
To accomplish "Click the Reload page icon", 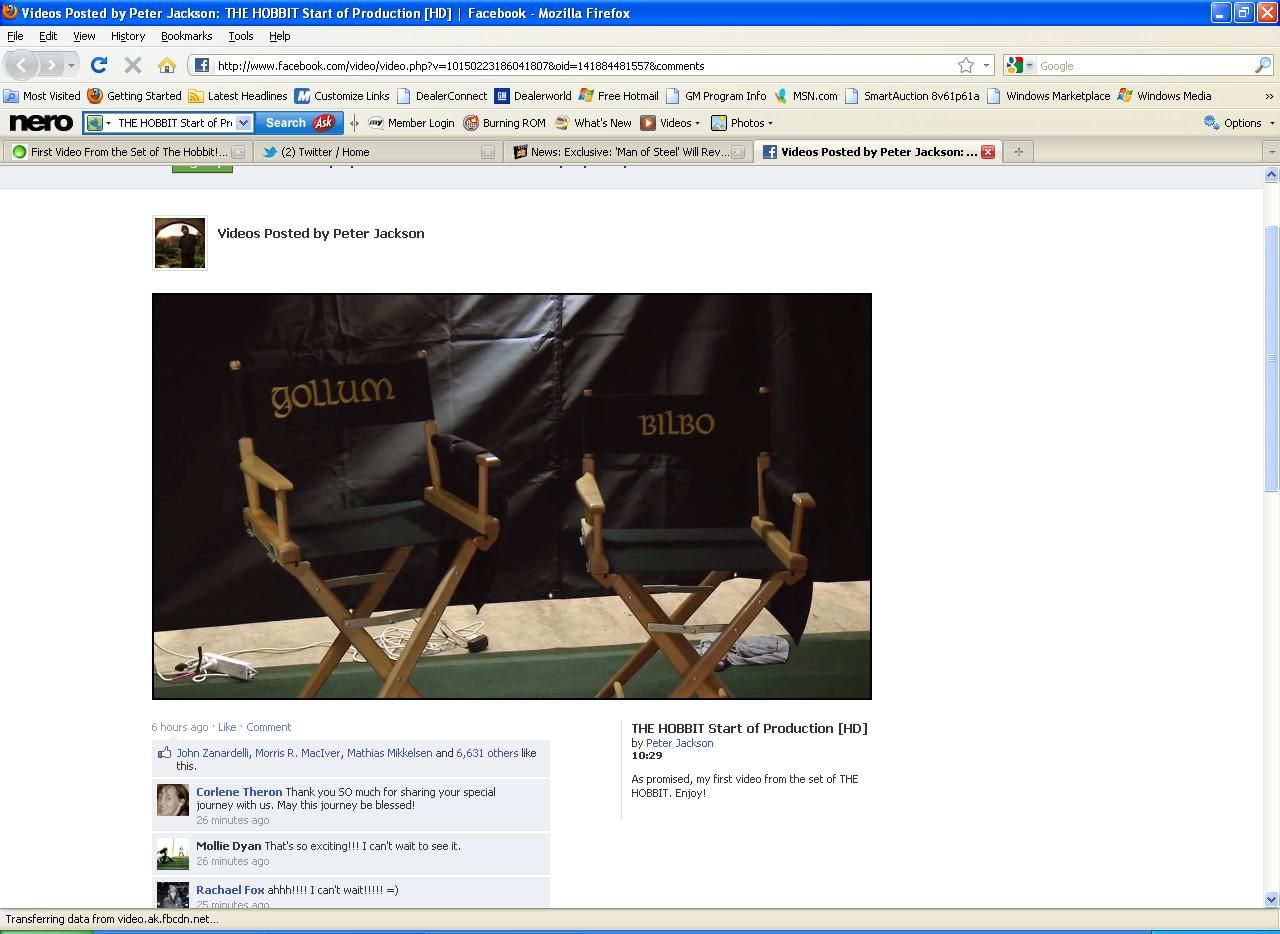I will point(98,65).
